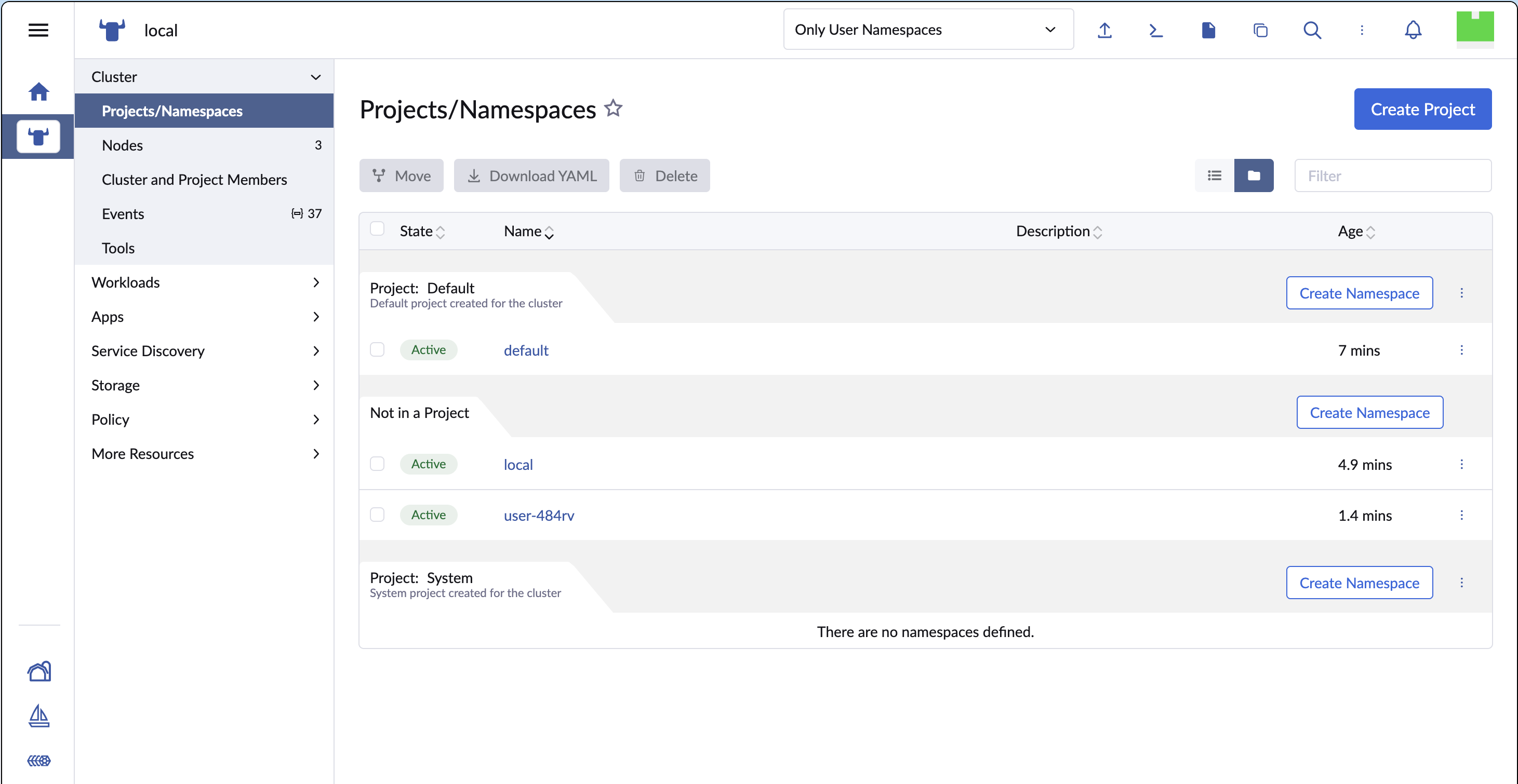The width and height of the screenshot is (1518, 784).
Task: Open the hamburger navigation menu
Action: point(38,30)
